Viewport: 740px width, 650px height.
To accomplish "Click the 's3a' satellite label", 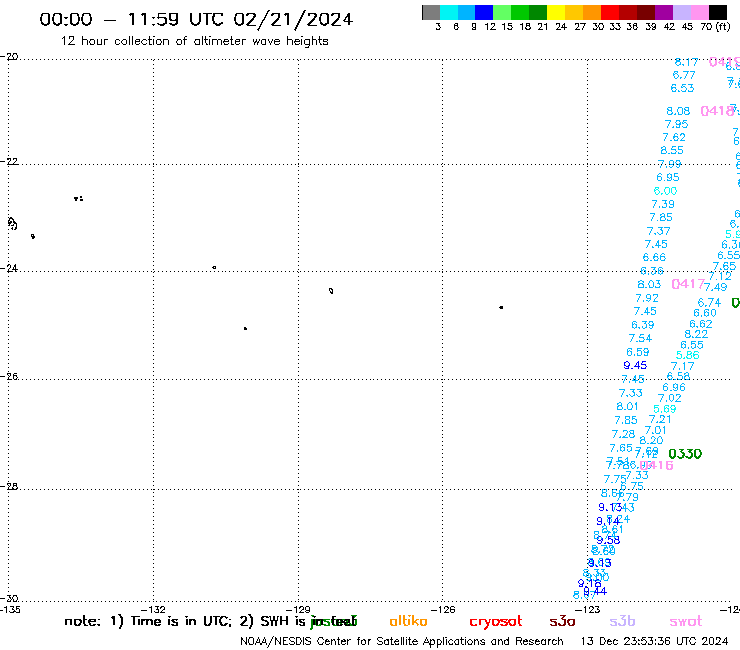I will tap(562, 621).
